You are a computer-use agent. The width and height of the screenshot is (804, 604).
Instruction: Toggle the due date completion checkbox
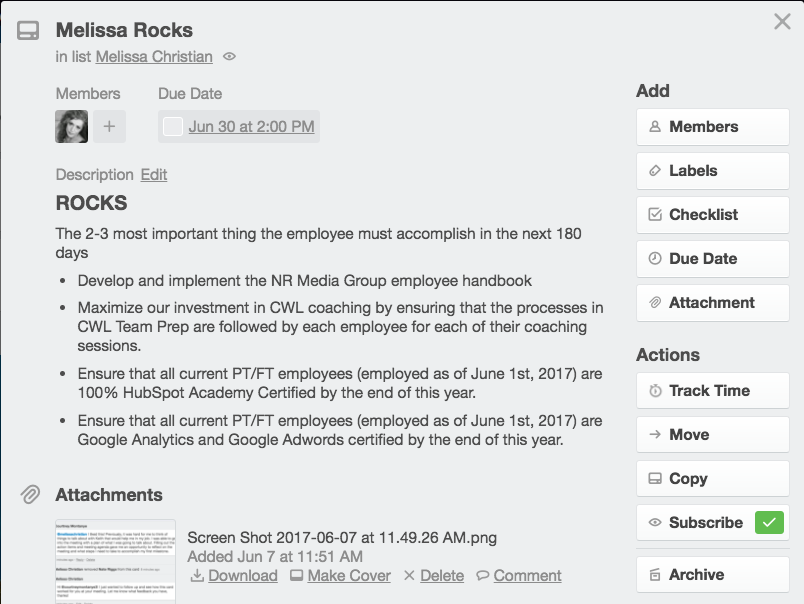pyautogui.click(x=172, y=126)
